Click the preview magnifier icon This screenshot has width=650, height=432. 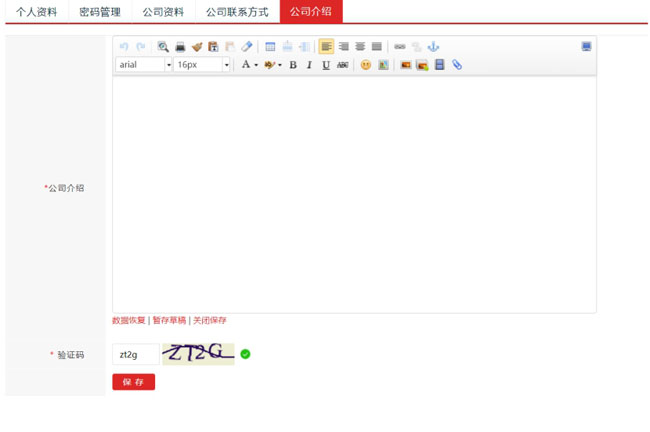(x=163, y=47)
